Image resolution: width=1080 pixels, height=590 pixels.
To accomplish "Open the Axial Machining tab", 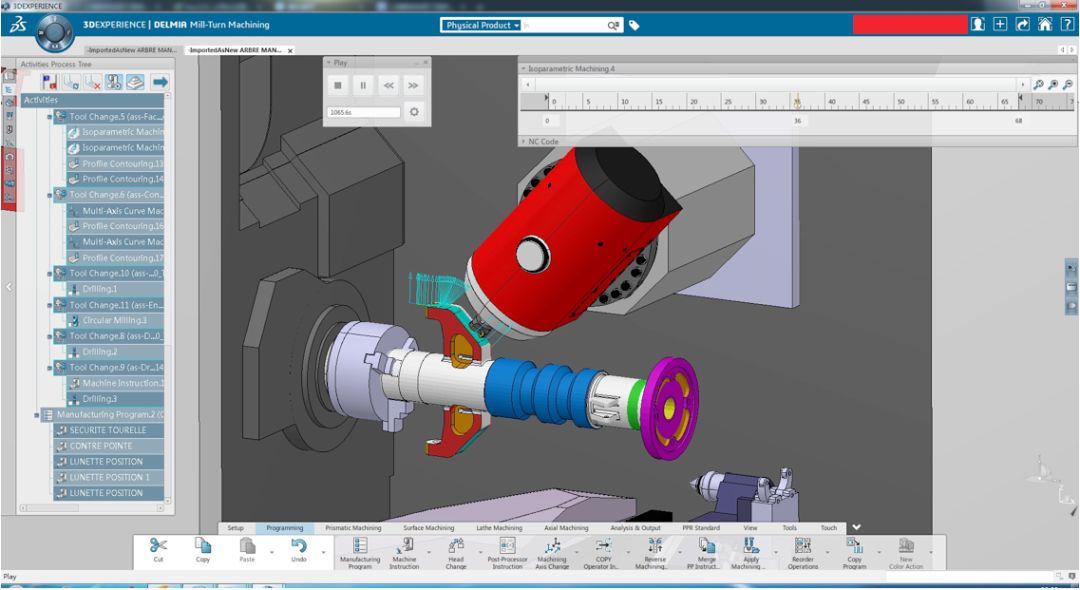I will tap(566, 528).
